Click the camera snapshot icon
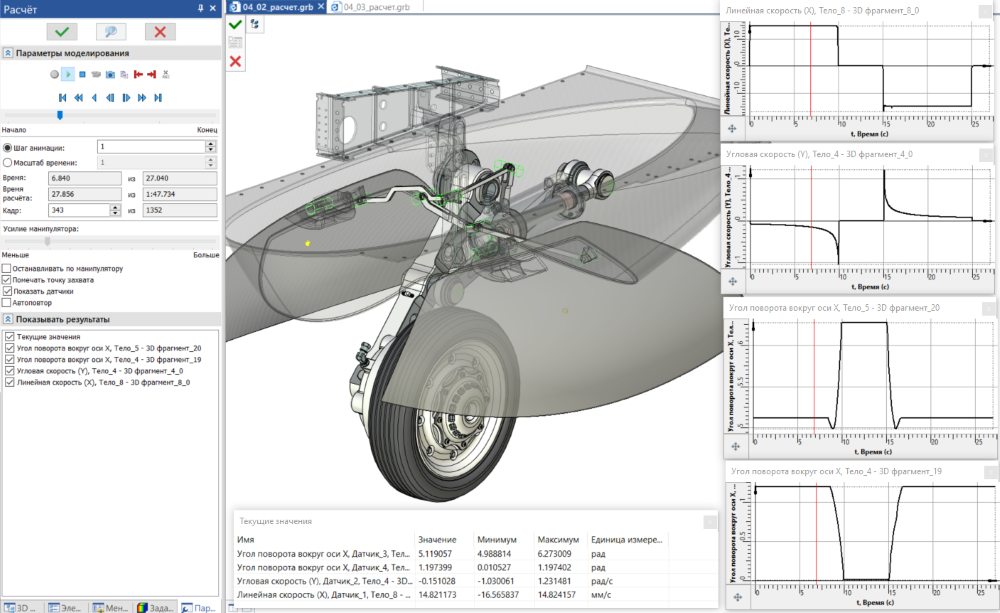This screenshot has height=613, width=1000. click(109, 74)
